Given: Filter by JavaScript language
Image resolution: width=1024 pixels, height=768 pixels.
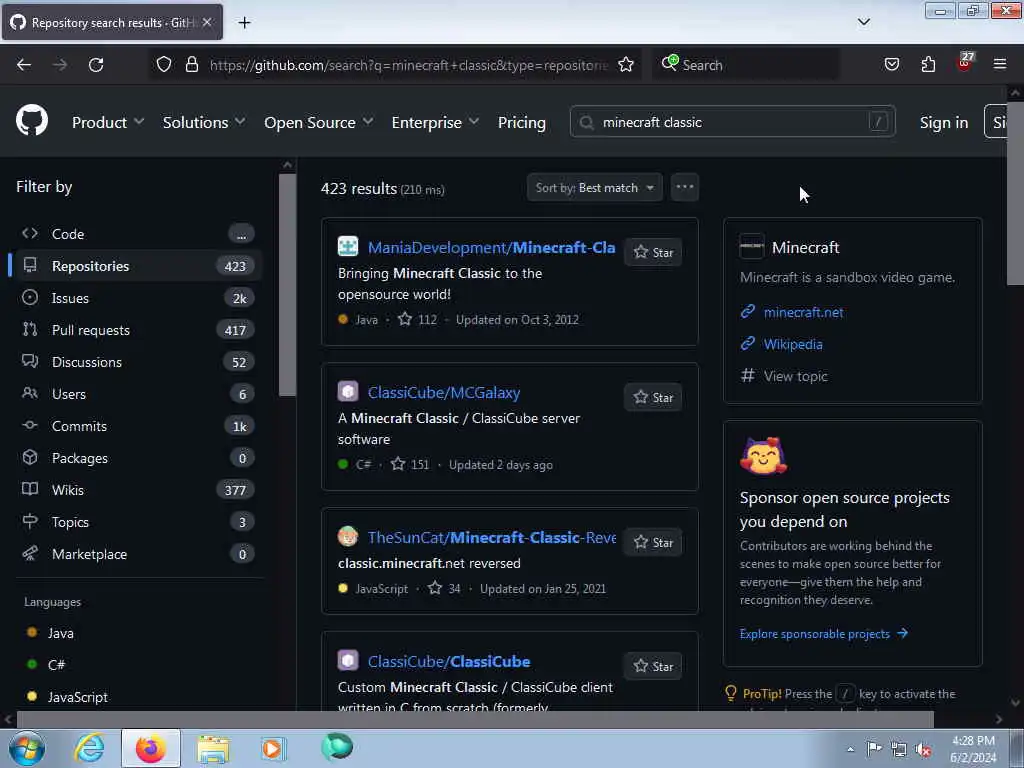Looking at the screenshot, I should 77,697.
